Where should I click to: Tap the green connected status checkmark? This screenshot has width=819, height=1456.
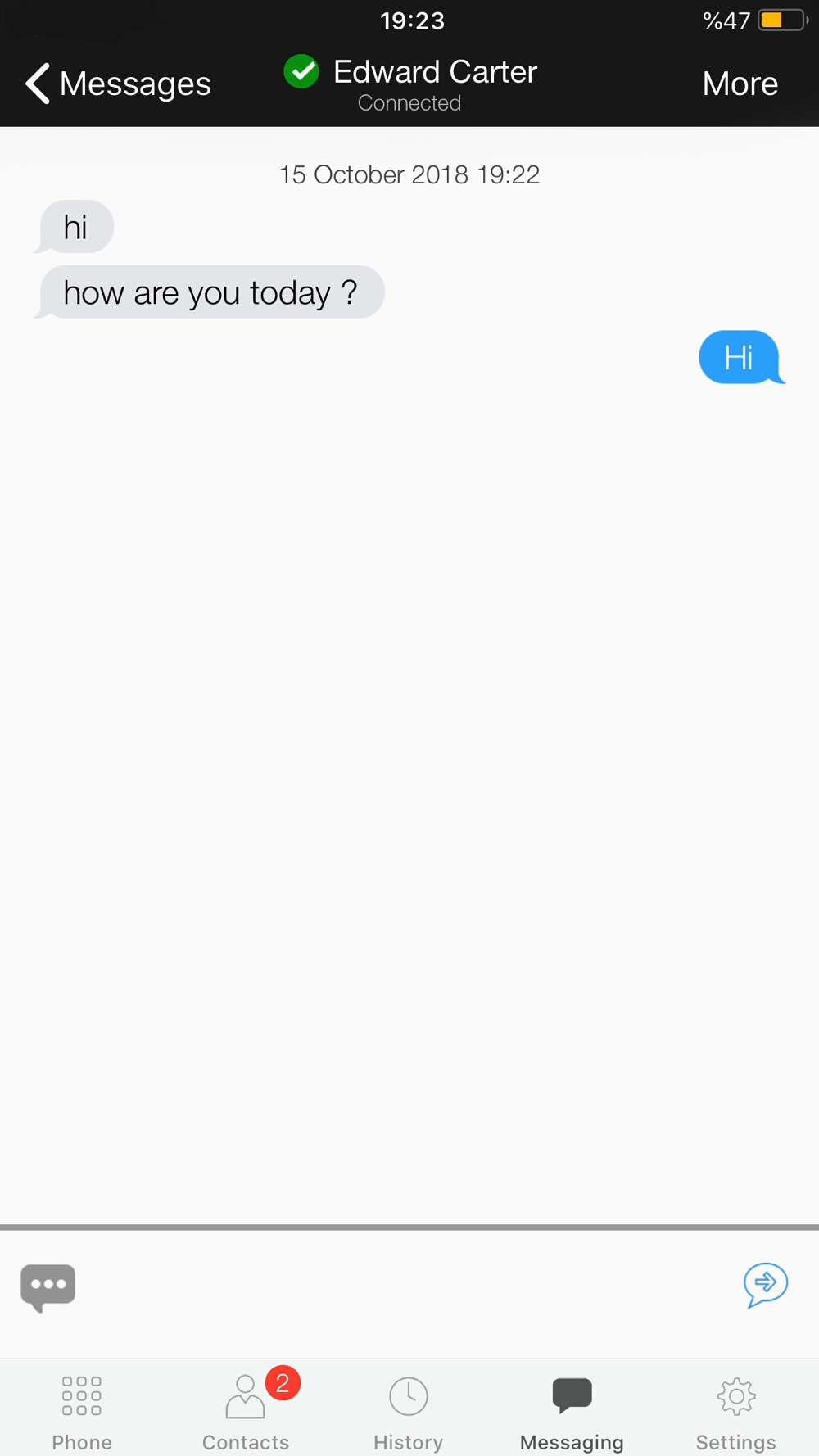[301, 72]
